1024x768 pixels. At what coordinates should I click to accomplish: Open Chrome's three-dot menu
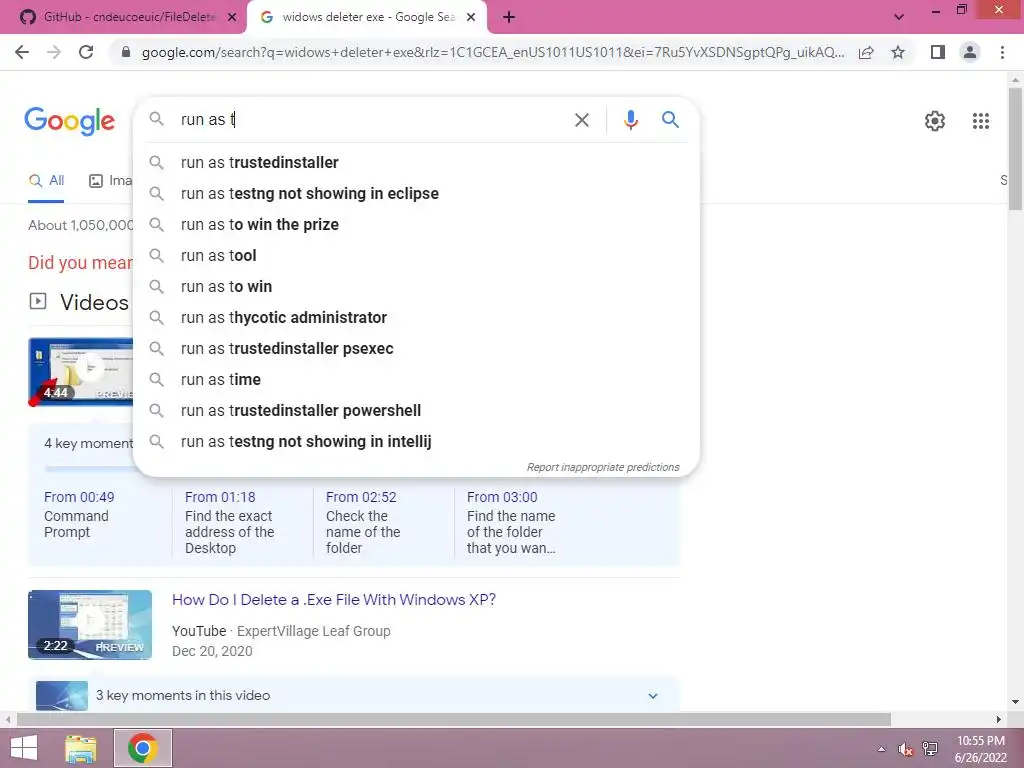[1002, 52]
